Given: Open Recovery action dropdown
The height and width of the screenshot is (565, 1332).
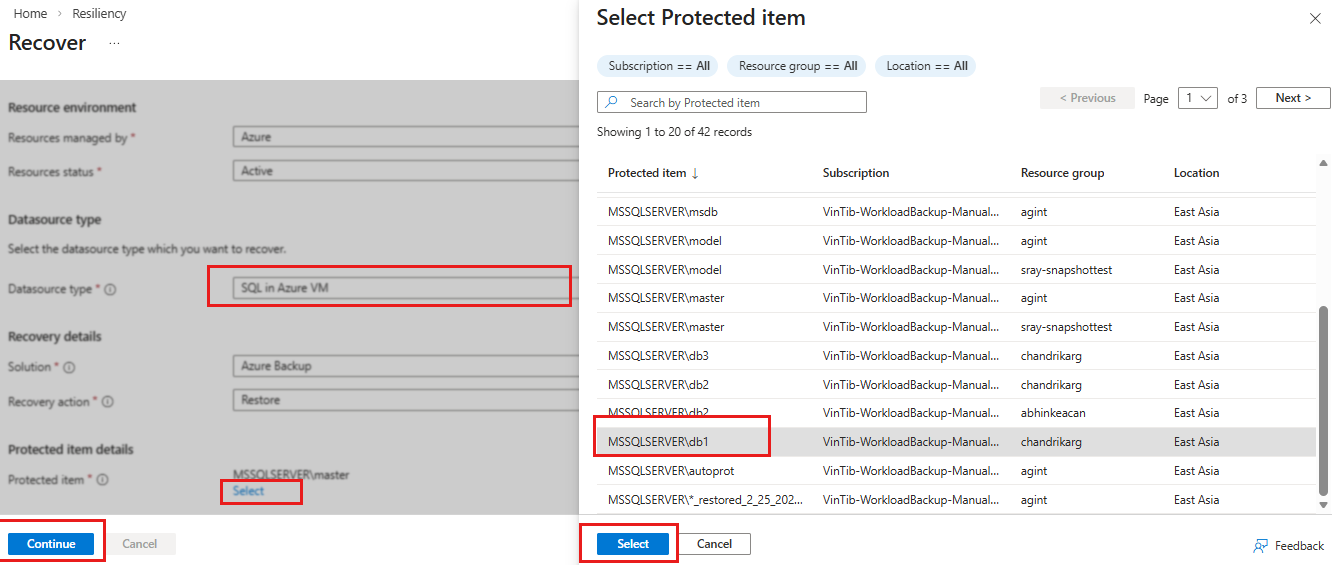Looking at the screenshot, I should [x=405, y=400].
